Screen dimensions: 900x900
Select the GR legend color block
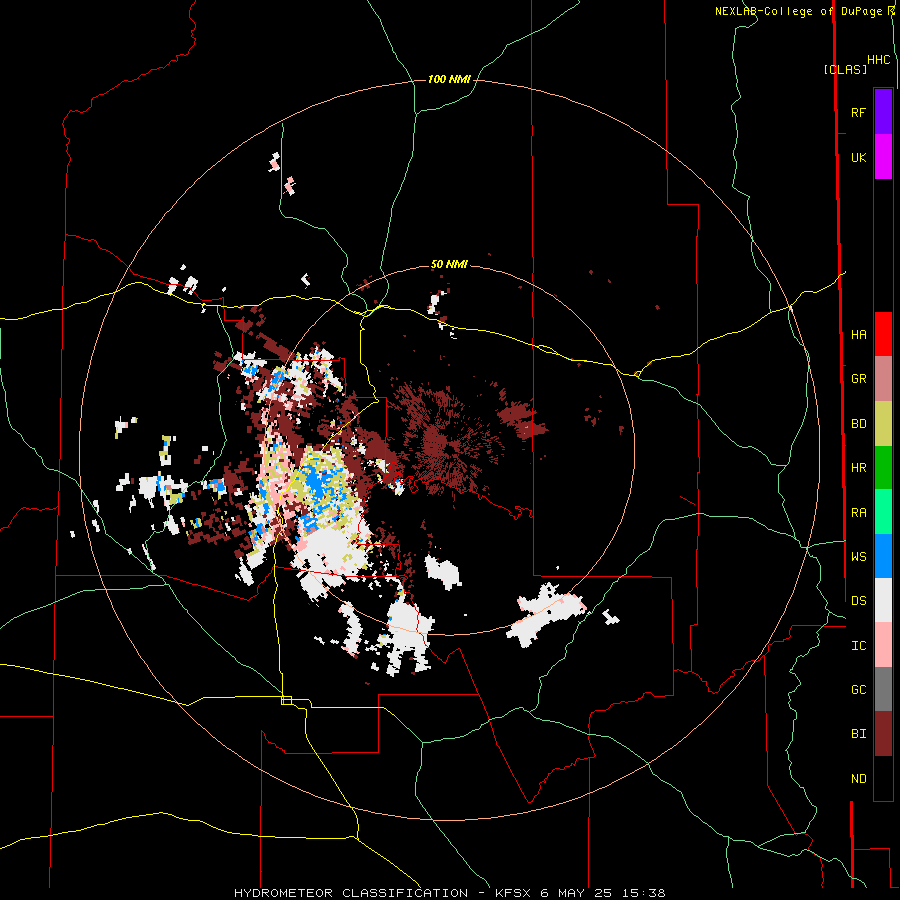click(883, 379)
